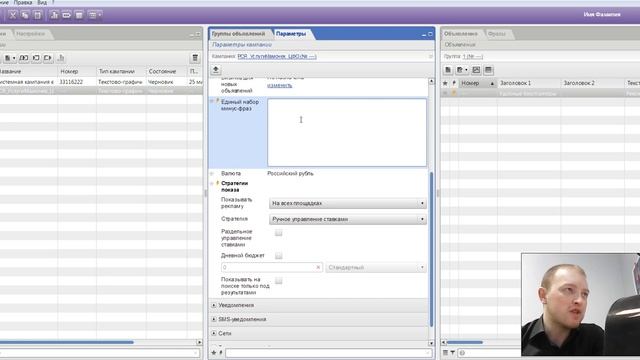Sort ads by Заголовок 2 column
Screen dimensions: 640x360
click(x=593, y=83)
